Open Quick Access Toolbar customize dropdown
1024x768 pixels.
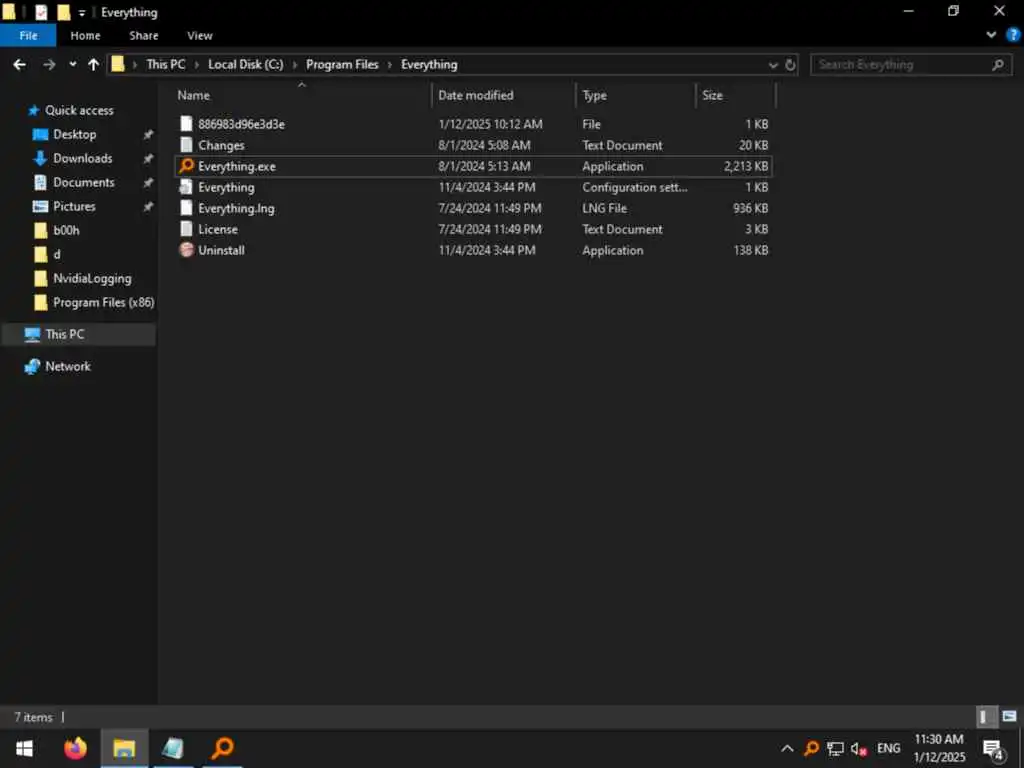coord(82,12)
